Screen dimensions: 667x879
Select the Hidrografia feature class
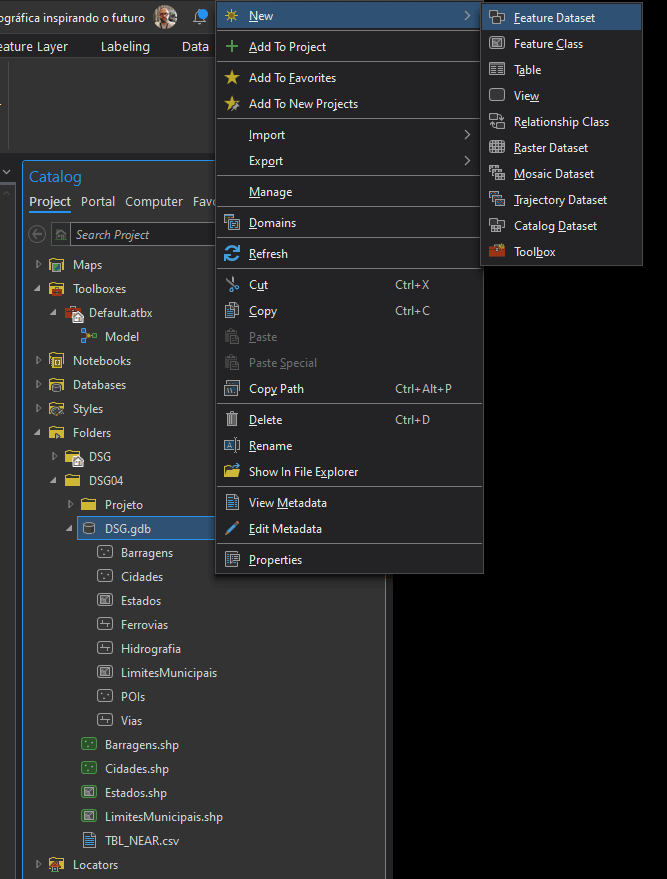[x=150, y=649]
